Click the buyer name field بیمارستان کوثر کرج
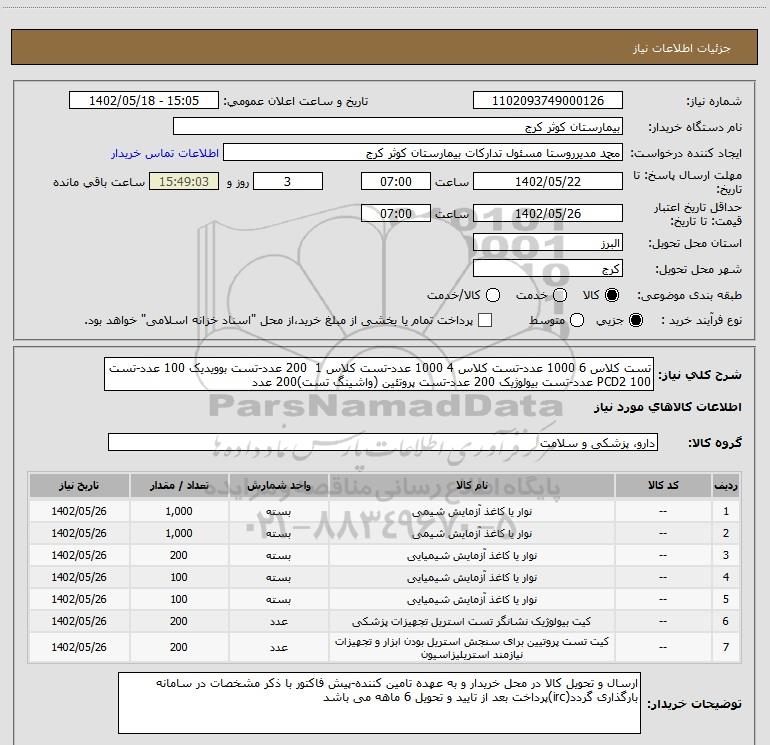 pos(398,127)
